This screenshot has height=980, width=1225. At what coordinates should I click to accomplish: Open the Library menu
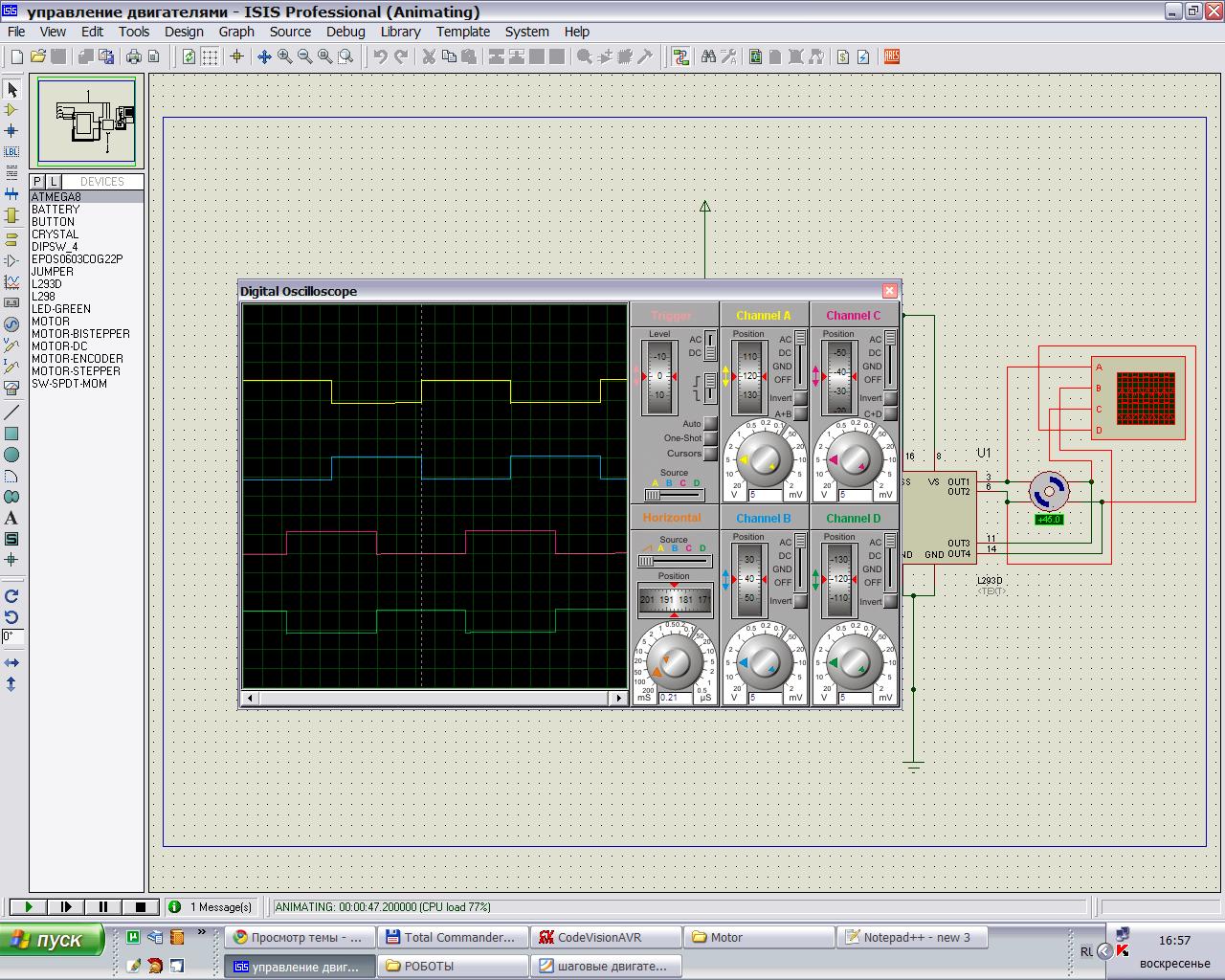tap(400, 32)
